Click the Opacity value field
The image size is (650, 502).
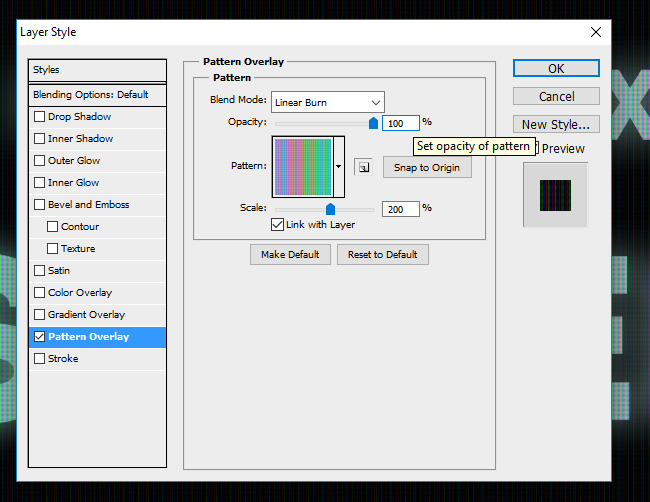coord(400,123)
